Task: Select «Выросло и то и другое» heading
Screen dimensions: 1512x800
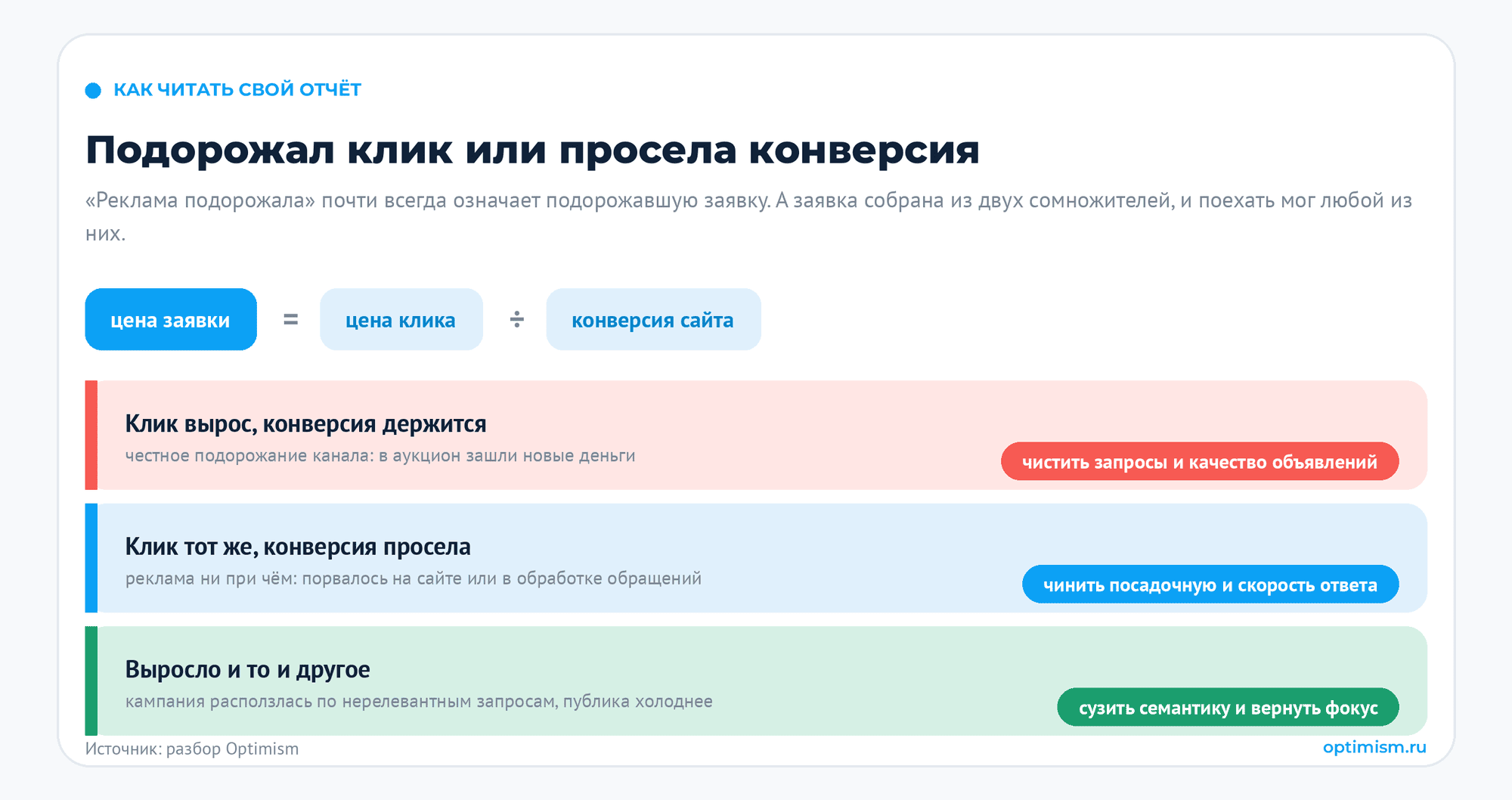Action: [247, 669]
